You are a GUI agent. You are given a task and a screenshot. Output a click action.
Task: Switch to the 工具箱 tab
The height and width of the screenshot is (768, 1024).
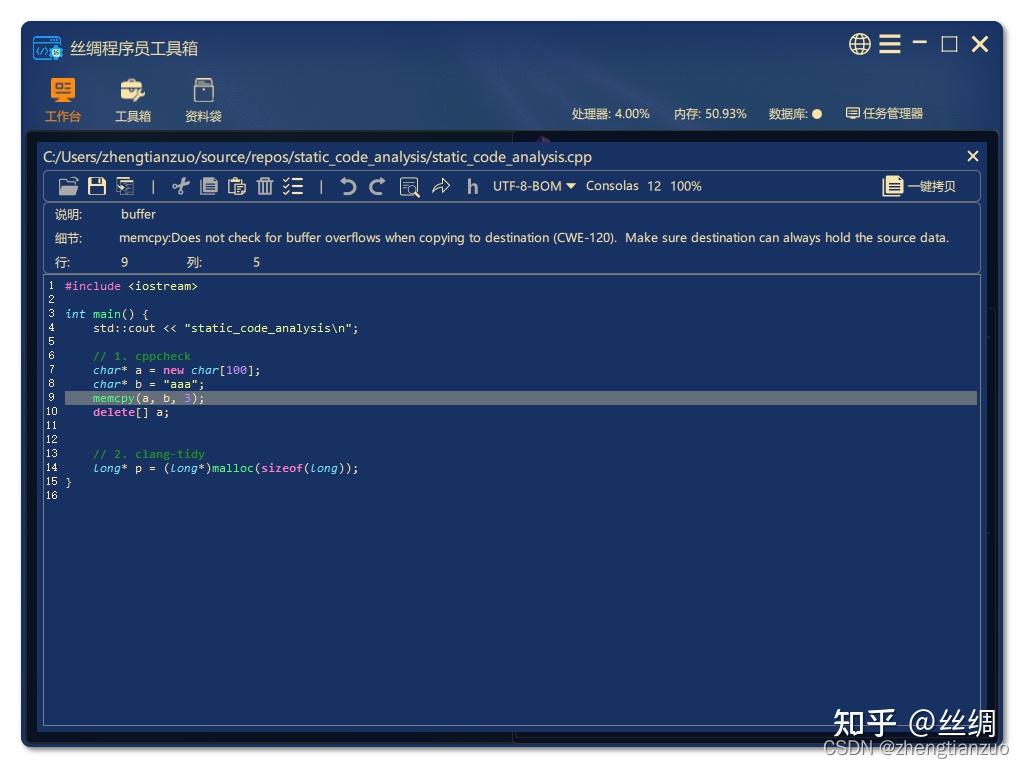tap(134, 100)
